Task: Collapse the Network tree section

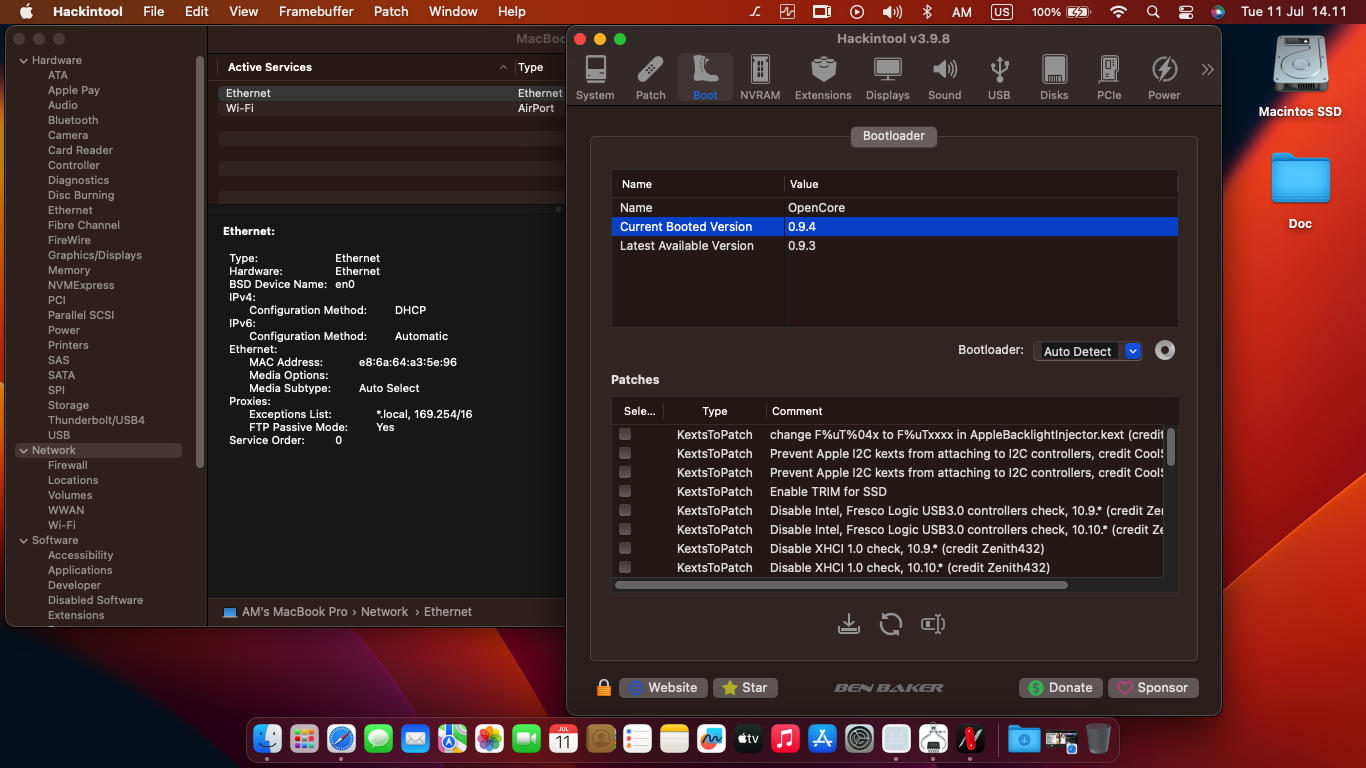Action: pyautogui.click(x=23, y=450)
